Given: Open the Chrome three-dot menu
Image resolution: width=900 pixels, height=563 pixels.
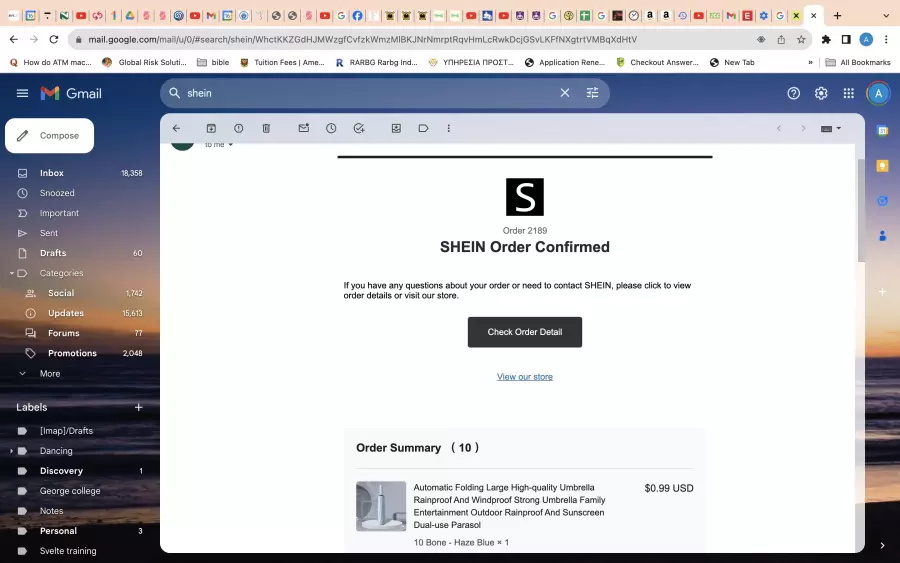Looking at the screenshot, I should pos(886,39).
